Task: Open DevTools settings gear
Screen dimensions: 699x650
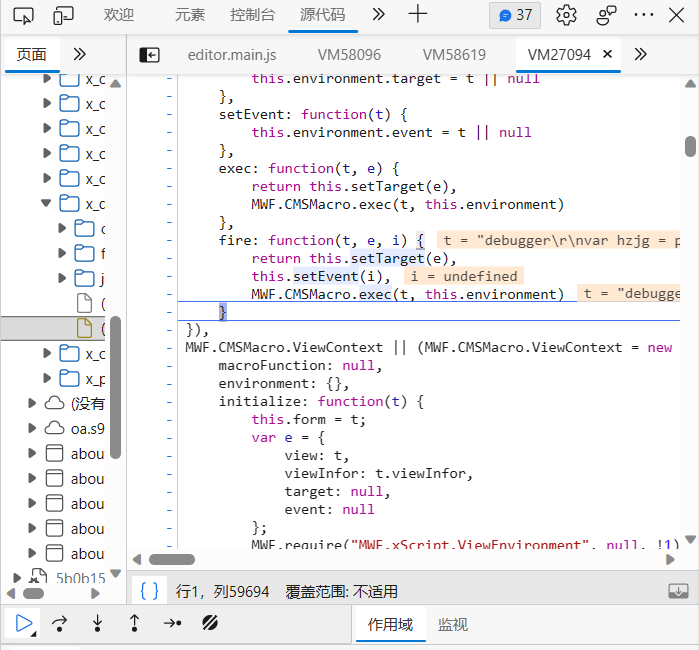Action: point(567,15)
